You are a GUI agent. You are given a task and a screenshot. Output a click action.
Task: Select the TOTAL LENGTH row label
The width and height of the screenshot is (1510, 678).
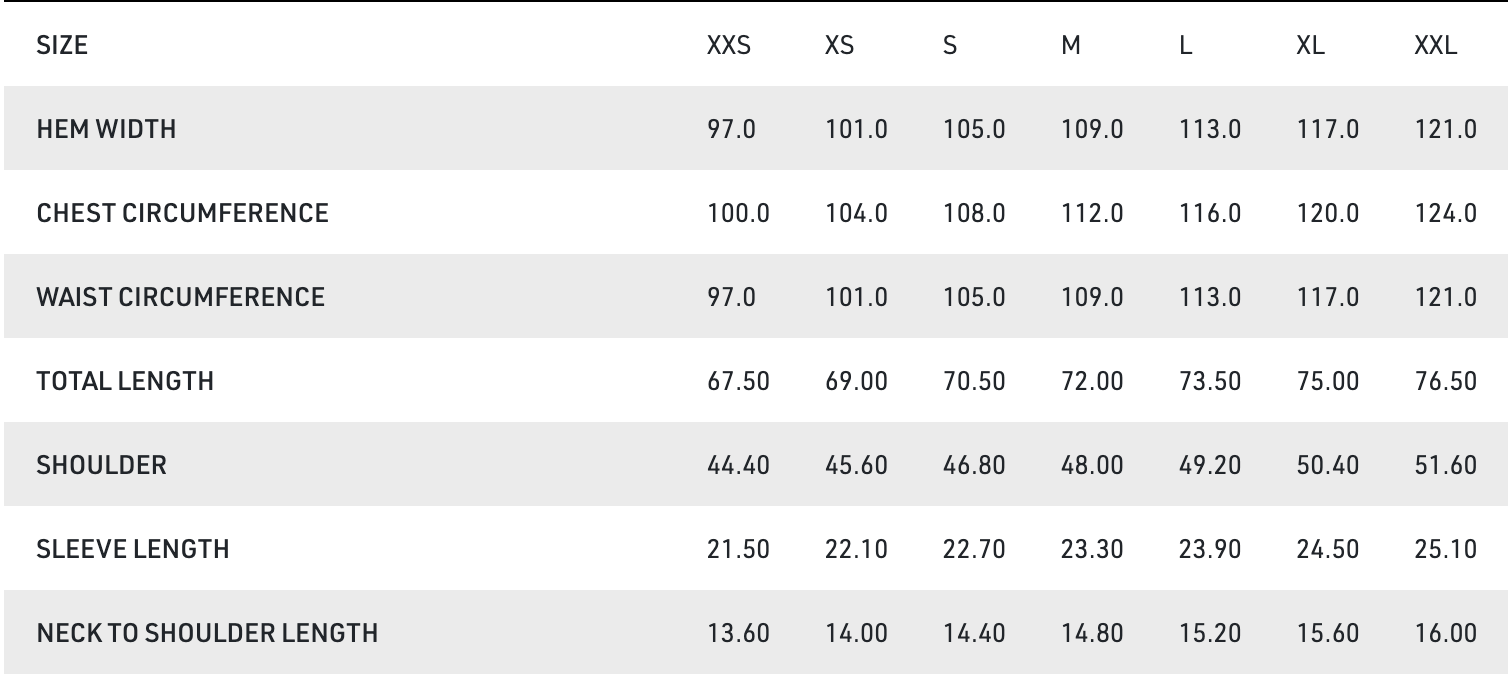tap(125, 381)
